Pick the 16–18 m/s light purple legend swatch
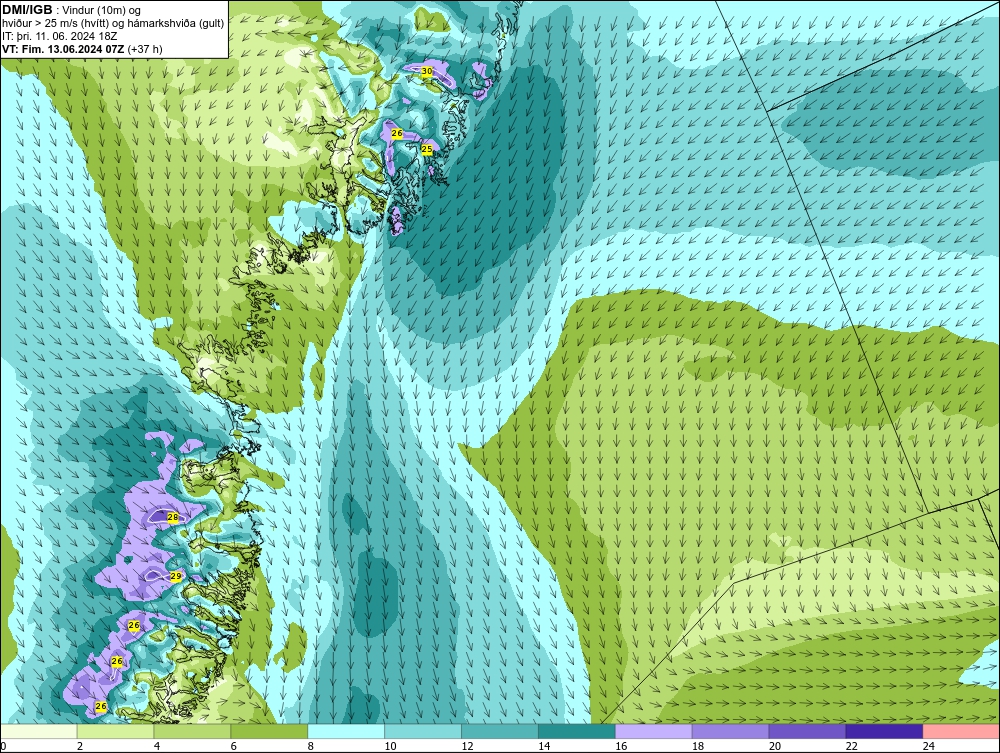The height and width of the screenshot is (753, 1000). 653,731
